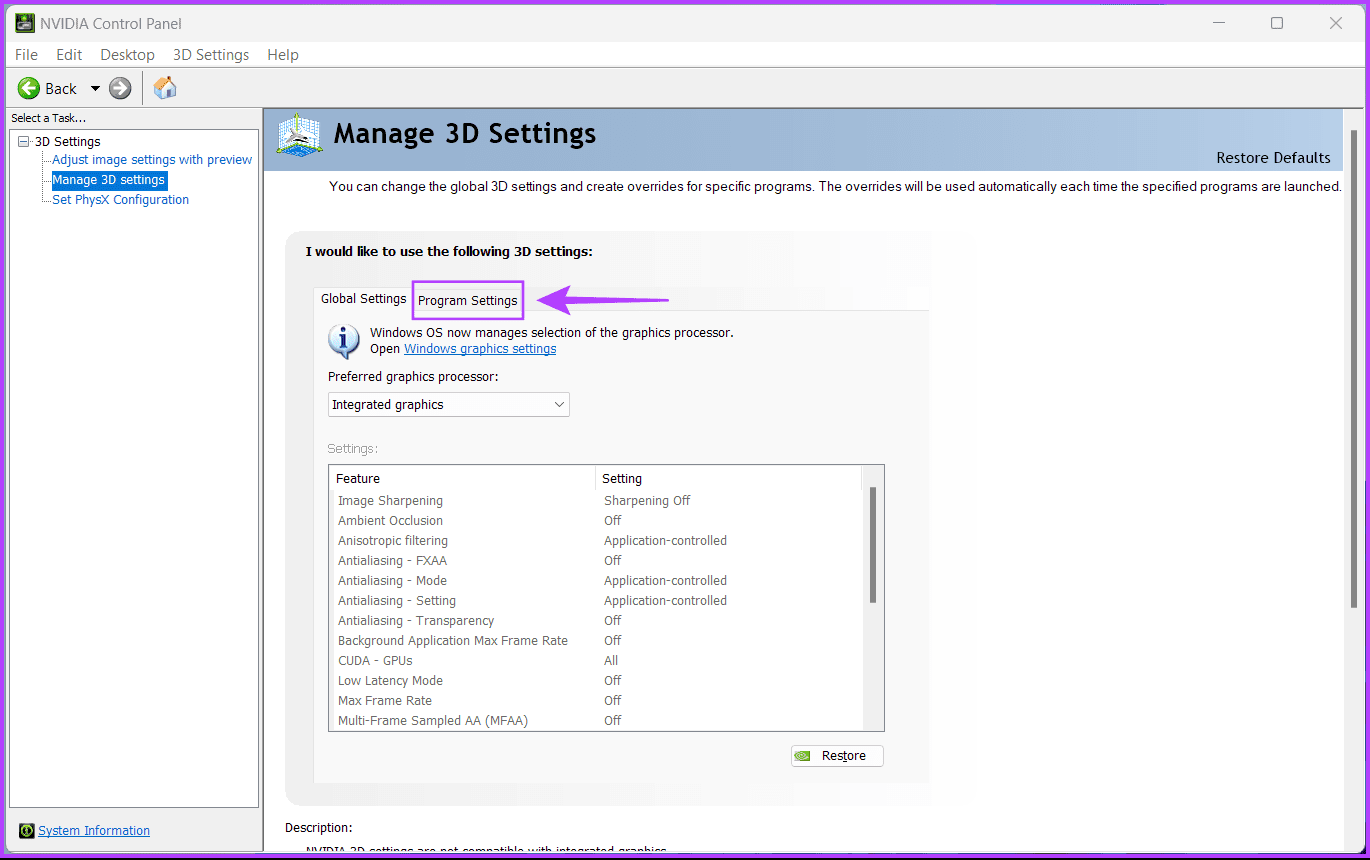Click the Setting column header
The height and width of the screenshot is (860, 1370).
728,478
